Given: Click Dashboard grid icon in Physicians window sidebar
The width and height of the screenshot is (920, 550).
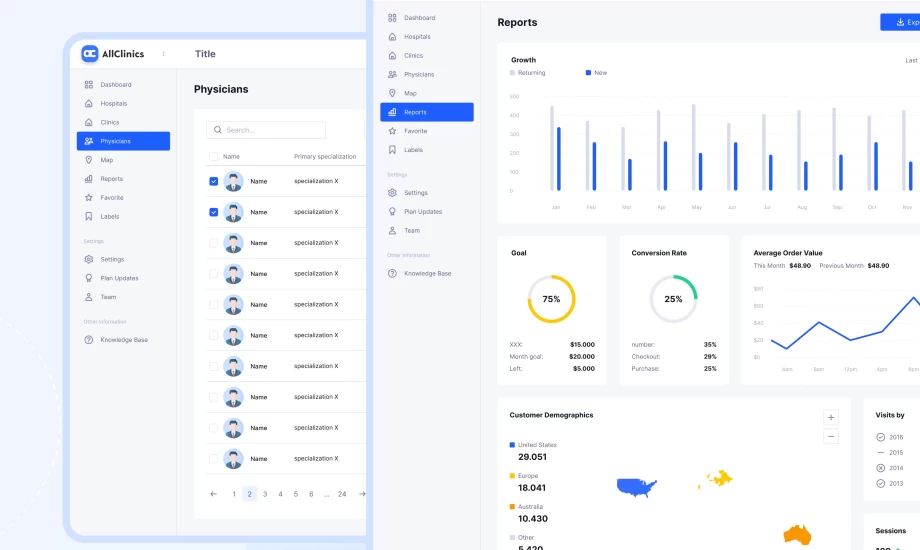Looking at the screenshot, I should (89, 85).
